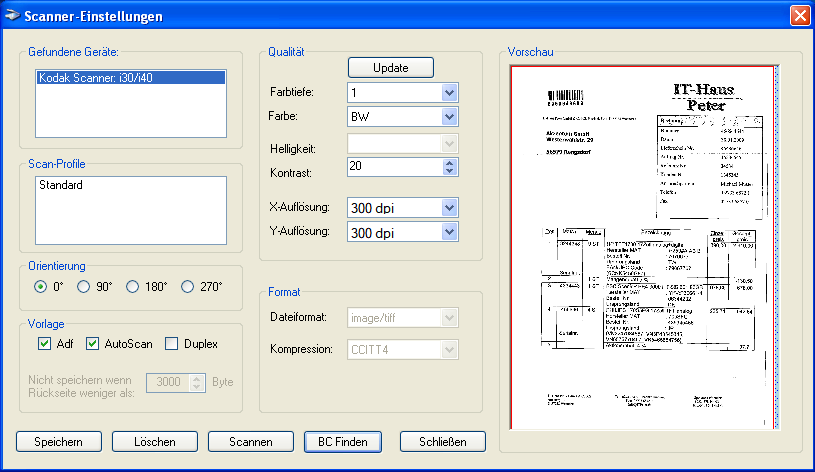
Task: Select Kodak Scanner: i30/i40 device
Action: pyautogui.click(x=131, y=78)
